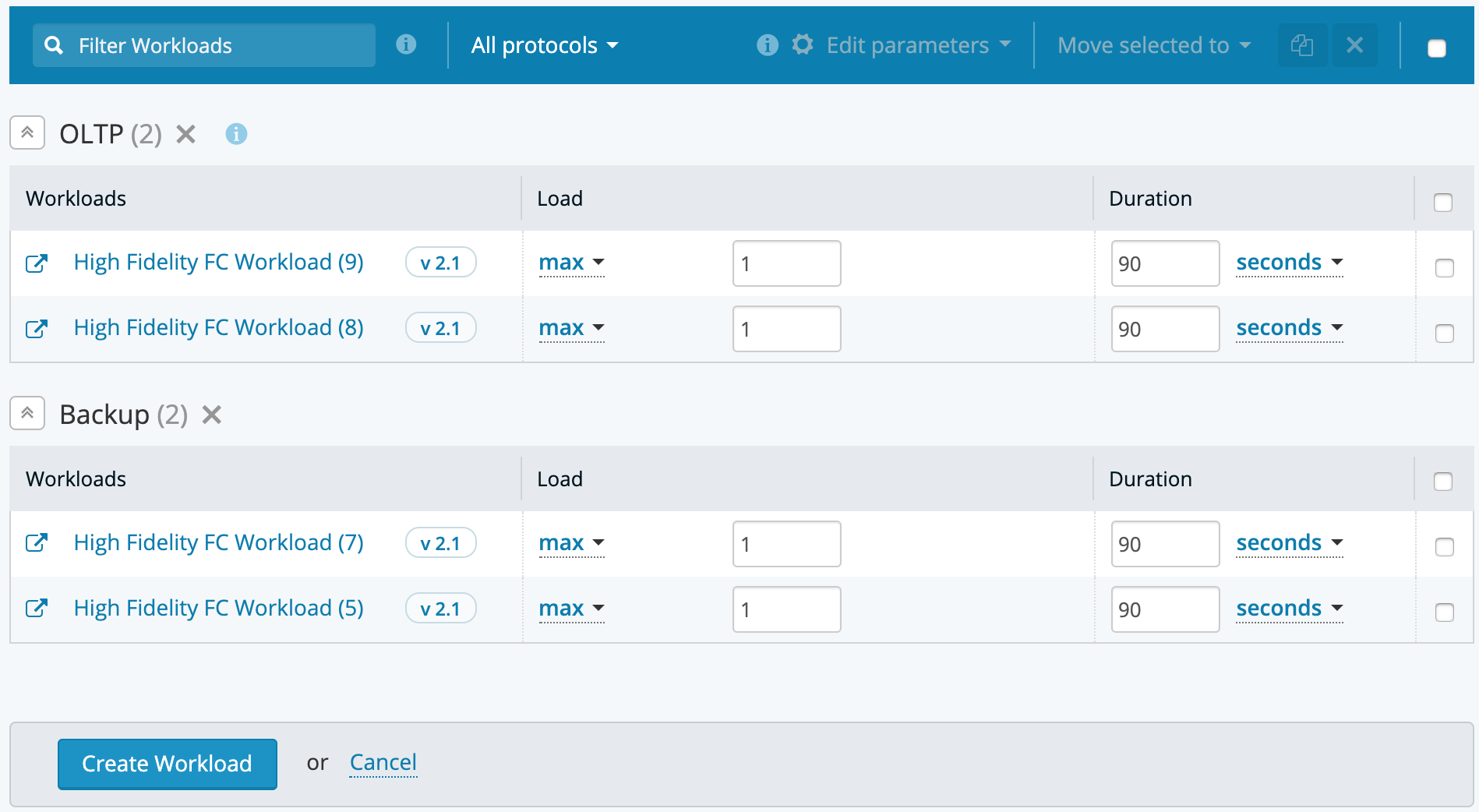Click the info icon before Edit parameters
The image size is (1479, 812).
click(768, 45)
